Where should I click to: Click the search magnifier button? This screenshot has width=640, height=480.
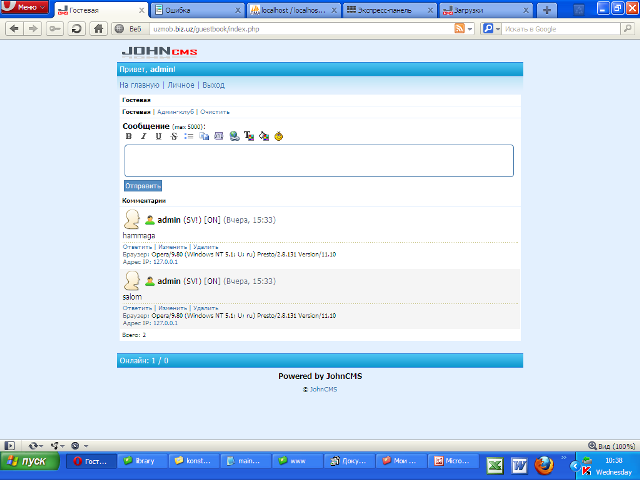[x=627, y=29]
